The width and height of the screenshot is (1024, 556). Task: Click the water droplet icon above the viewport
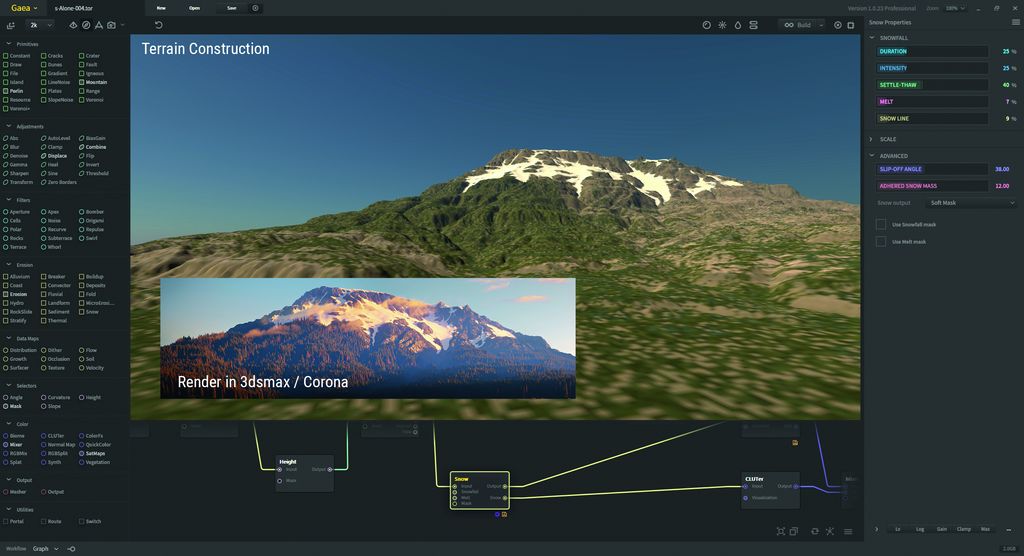coord(738,24)
